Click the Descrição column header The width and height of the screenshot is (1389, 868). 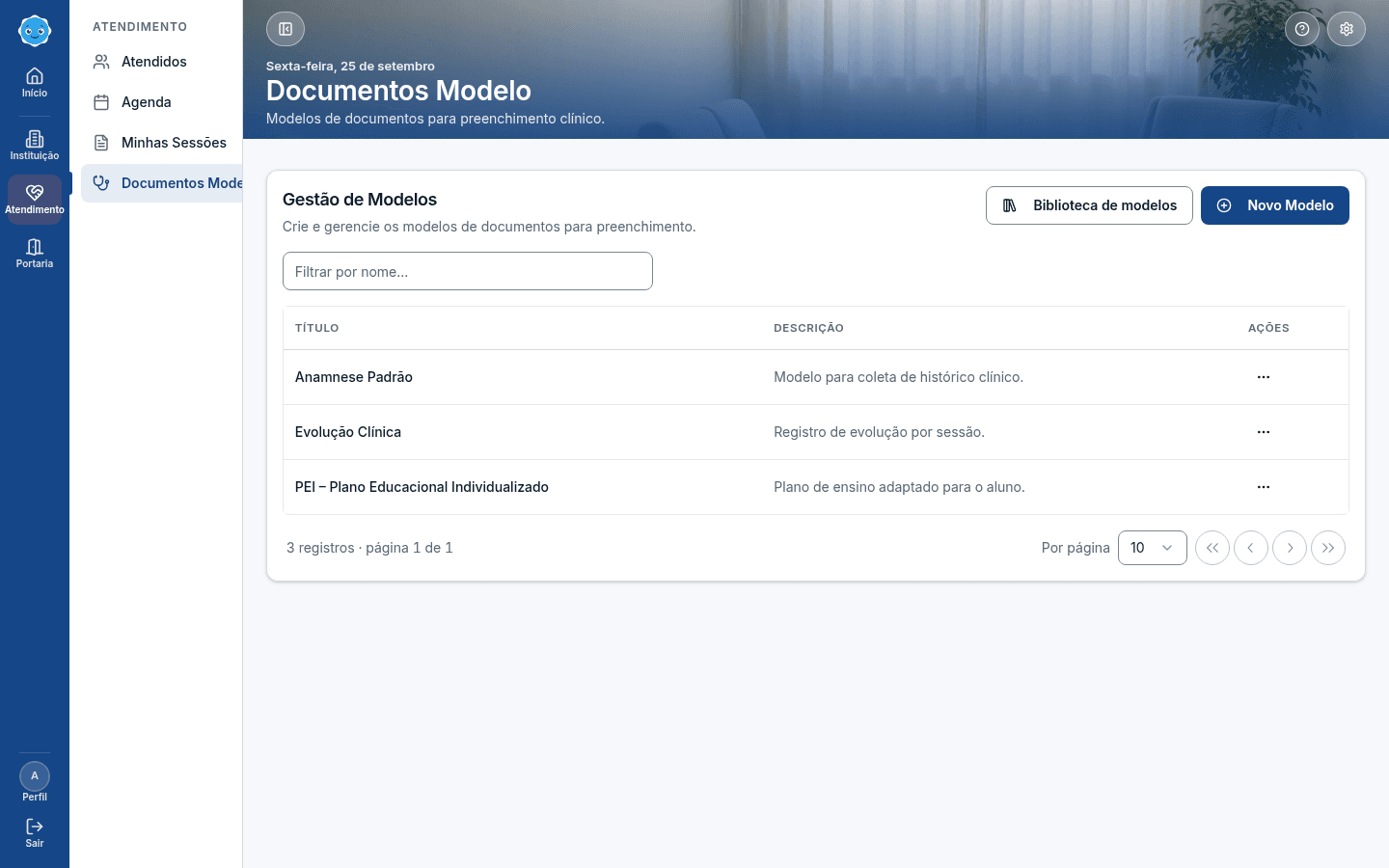point(808,328)
